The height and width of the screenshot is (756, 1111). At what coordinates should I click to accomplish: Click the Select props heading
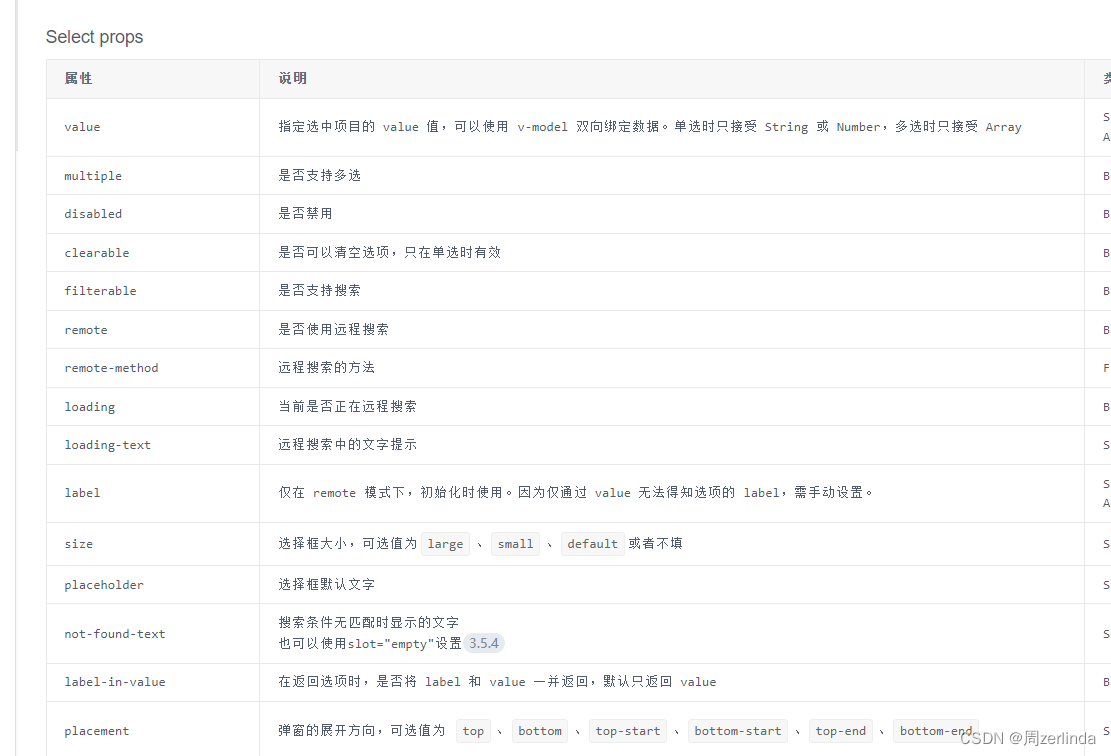(94, 36)
